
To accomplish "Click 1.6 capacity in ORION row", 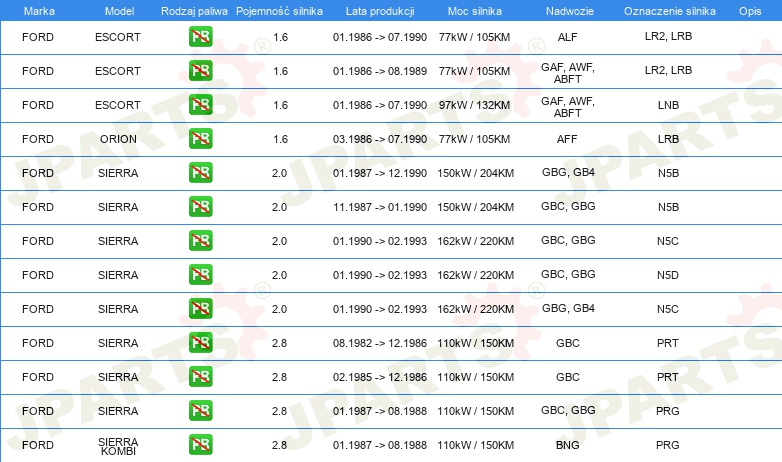I will point(280,139).
